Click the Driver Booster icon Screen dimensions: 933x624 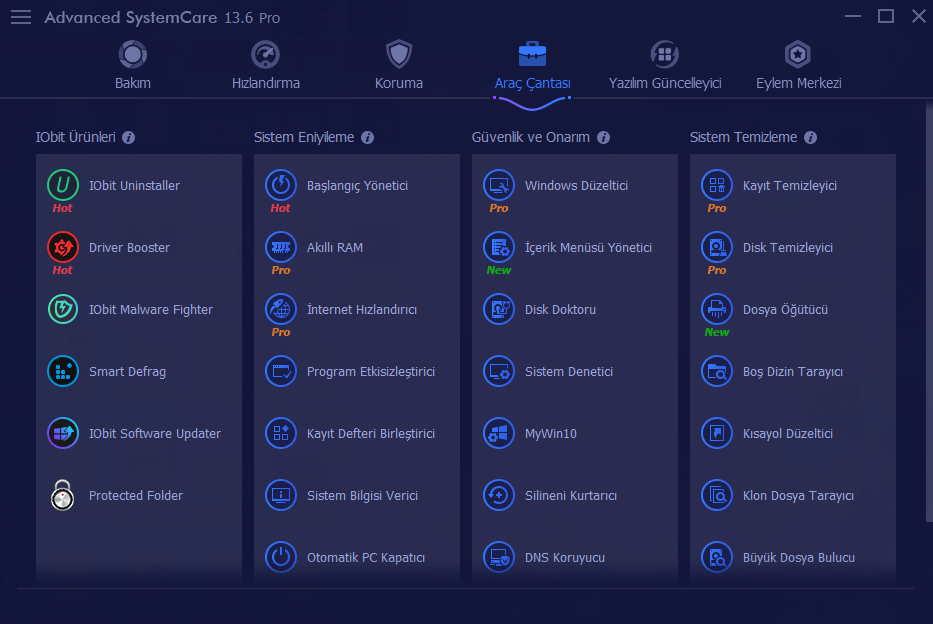(62, 247)
